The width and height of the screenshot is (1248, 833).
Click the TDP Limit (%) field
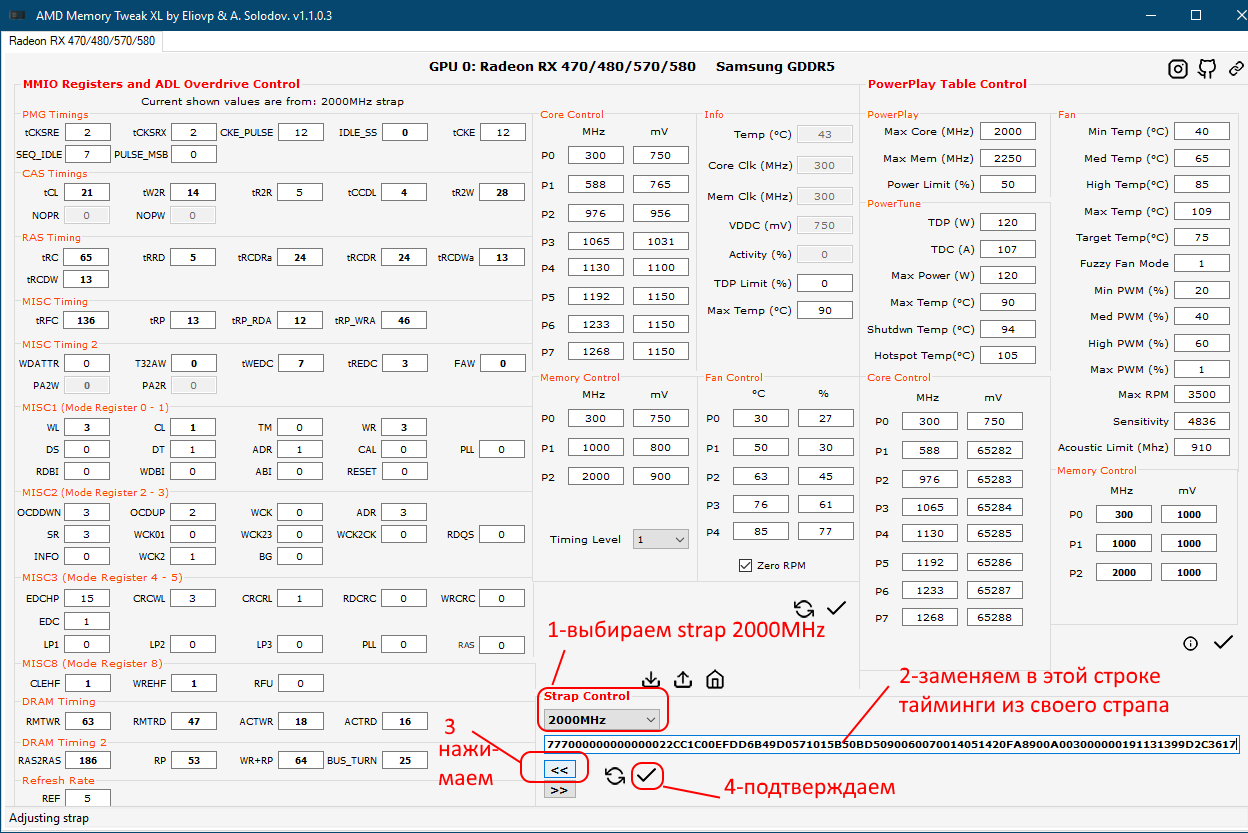click(x=825, y=283)
